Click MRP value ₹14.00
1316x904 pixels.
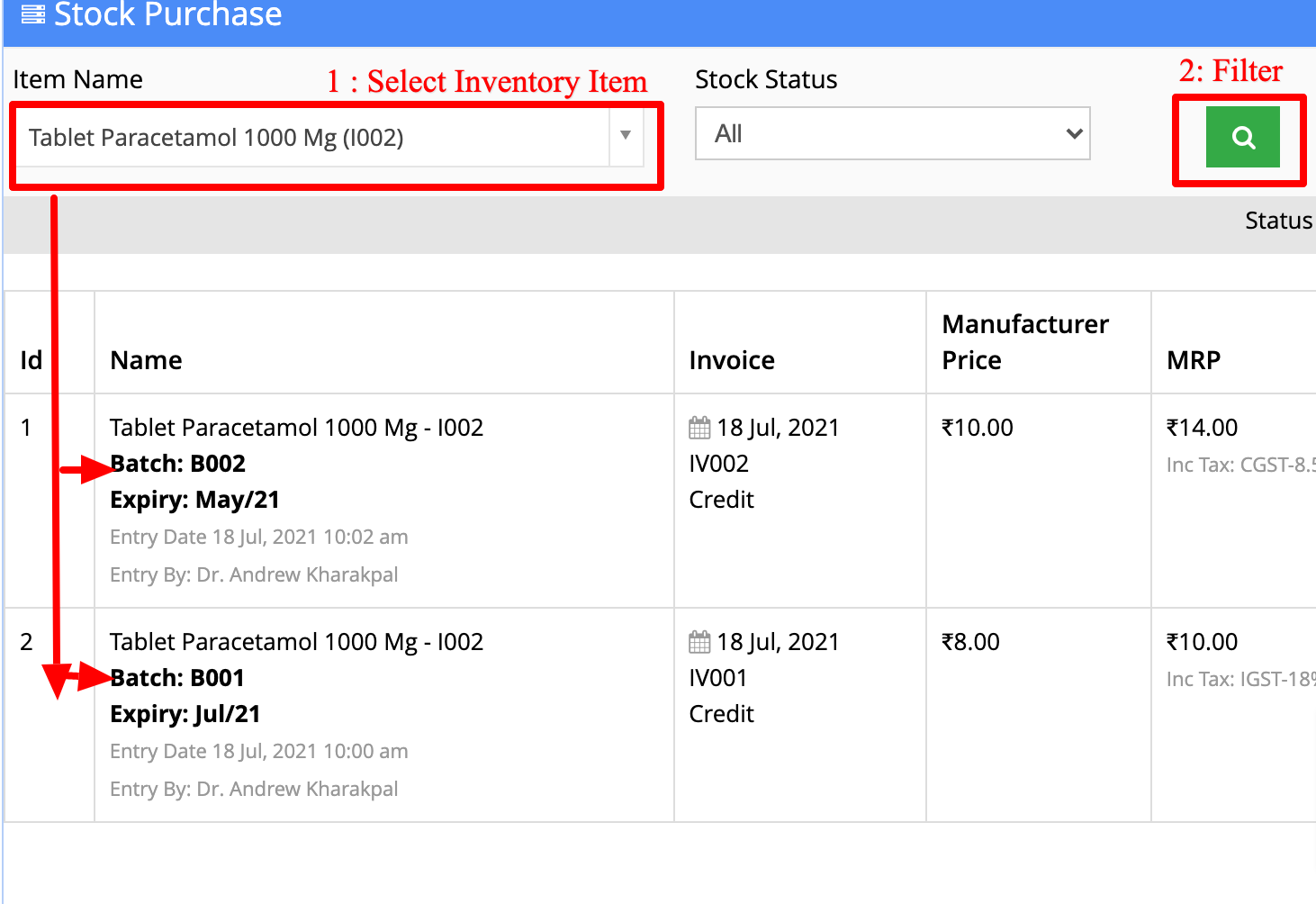click(x=1202, y=428)
